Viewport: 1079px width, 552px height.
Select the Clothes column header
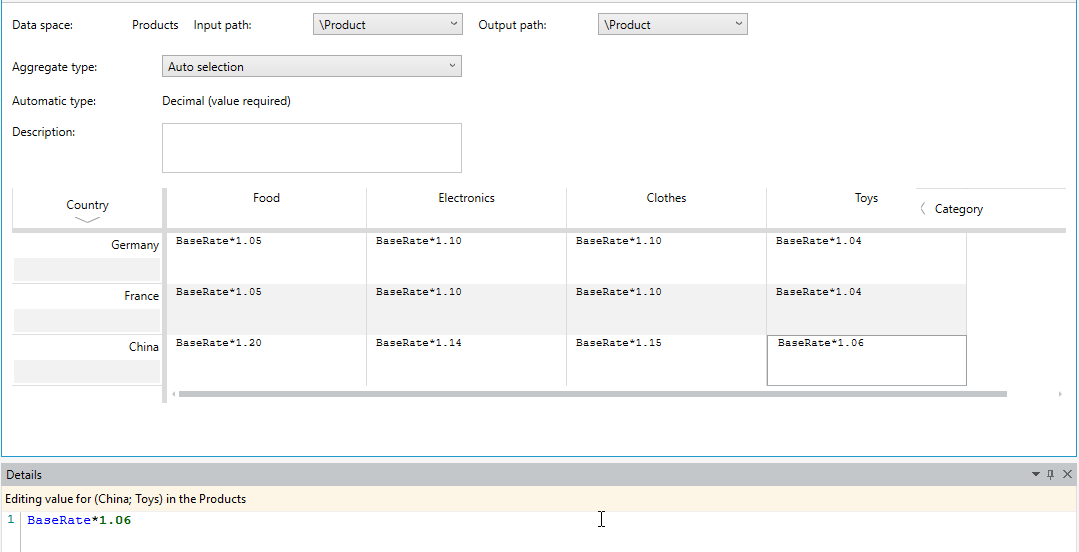coord(666,198)
